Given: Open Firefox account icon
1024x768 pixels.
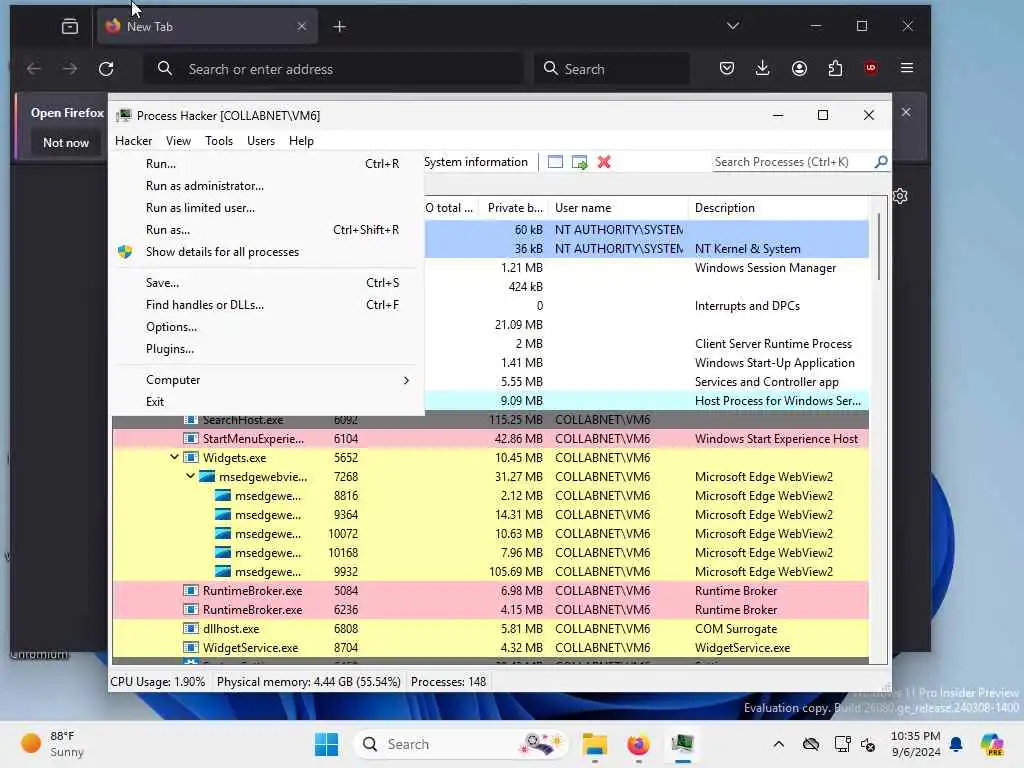Looking at the screenshot, I should [x=799, y=68].
